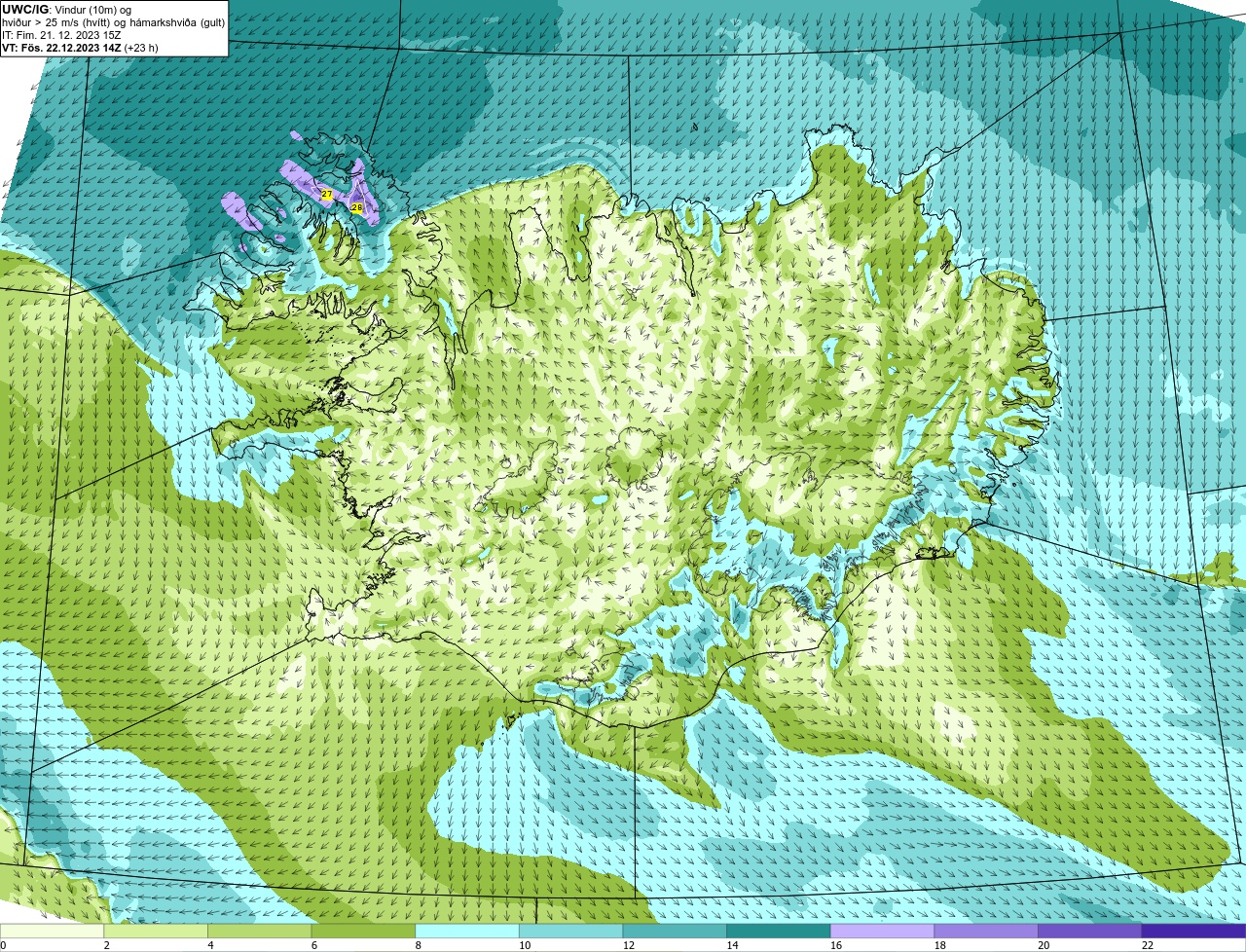
Task: Pick the teal 12–14 m/s scale swatch
Action: tap(675, 931)
